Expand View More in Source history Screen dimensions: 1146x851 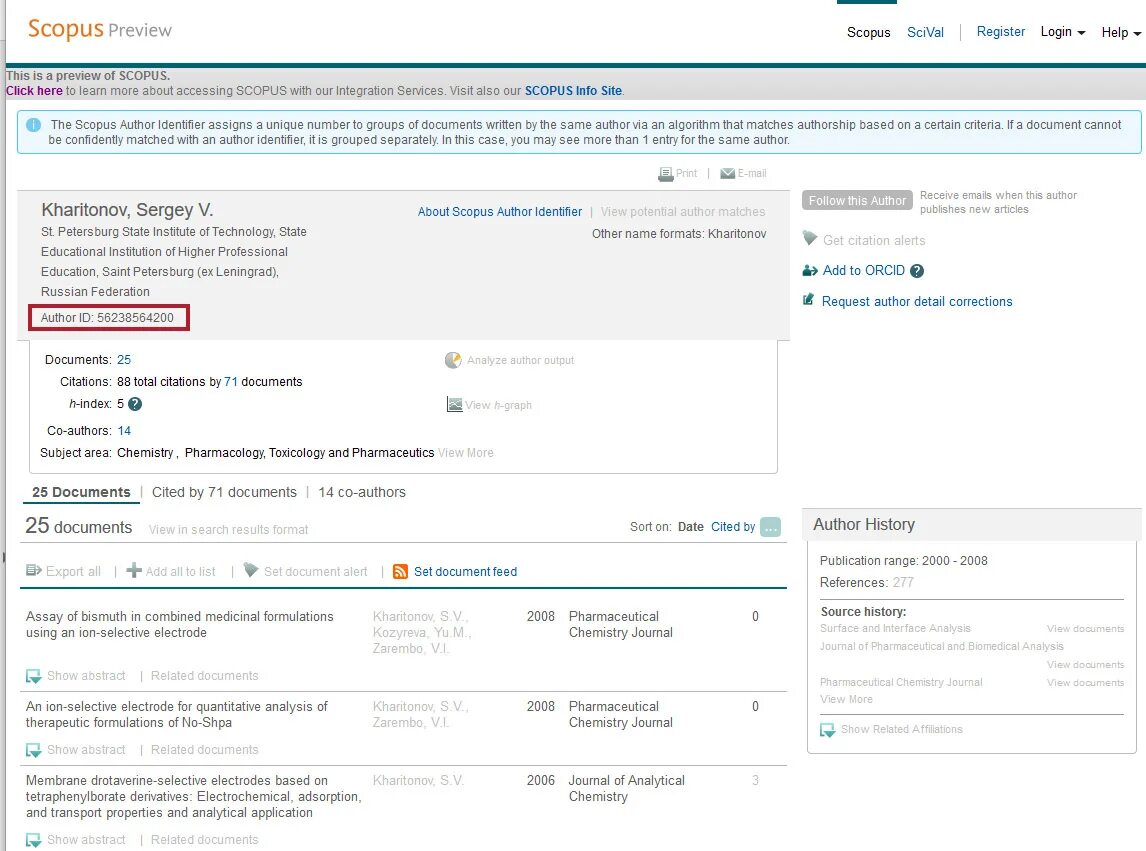[x=846, y=699]
